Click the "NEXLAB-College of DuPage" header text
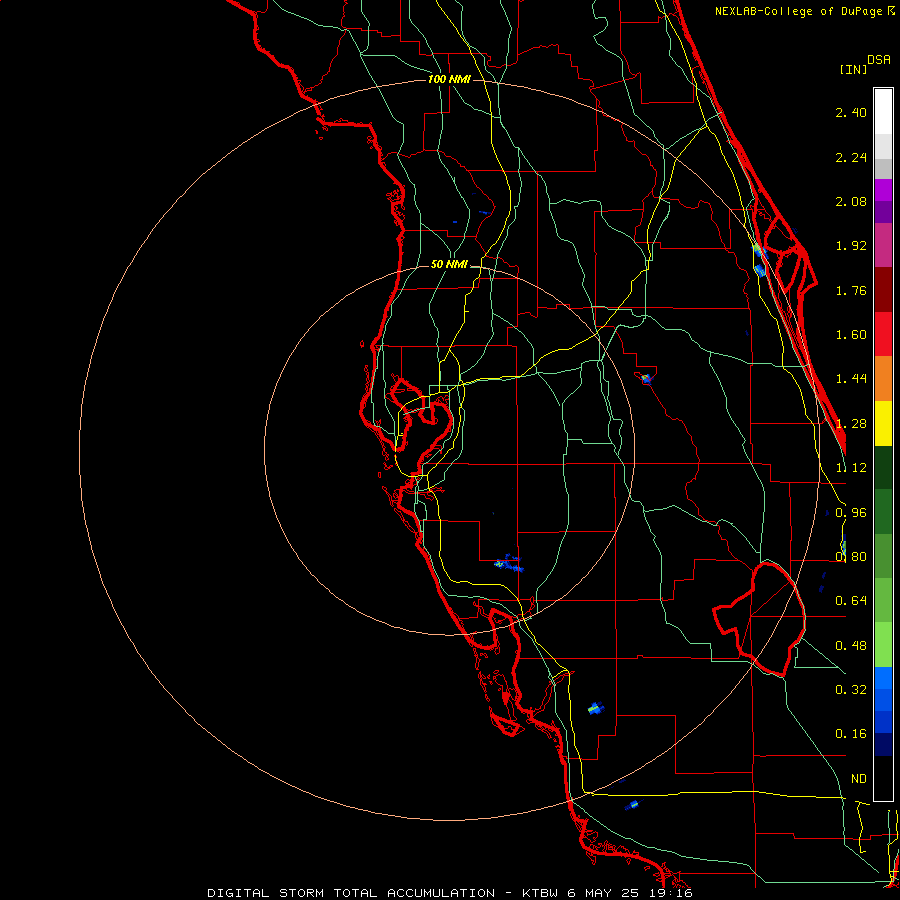 (798, 11)
